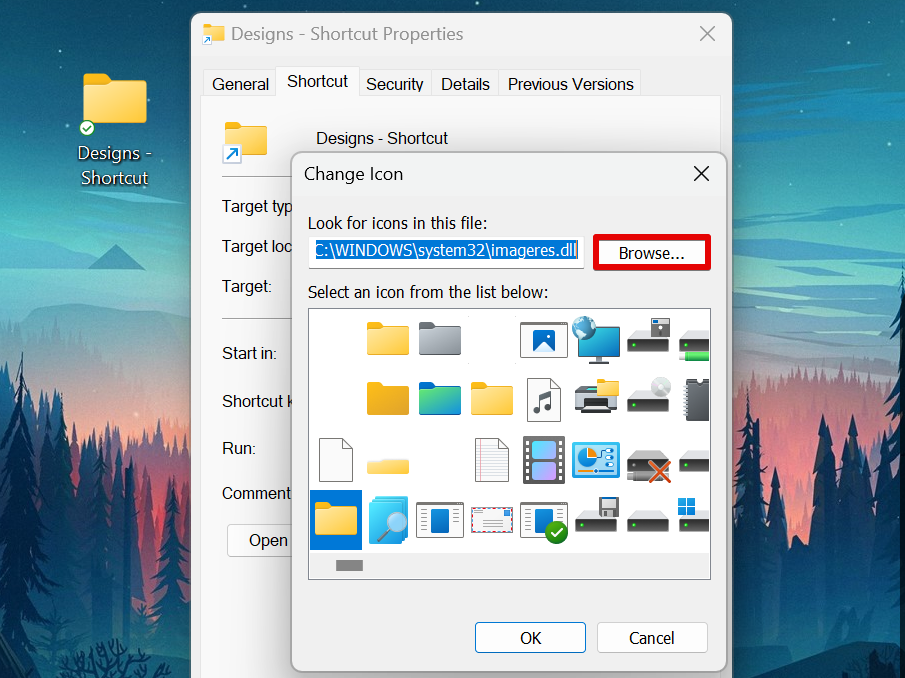Choose the CD disc drive icon
The image size is (905, 678).
click(x=649, y=395)
